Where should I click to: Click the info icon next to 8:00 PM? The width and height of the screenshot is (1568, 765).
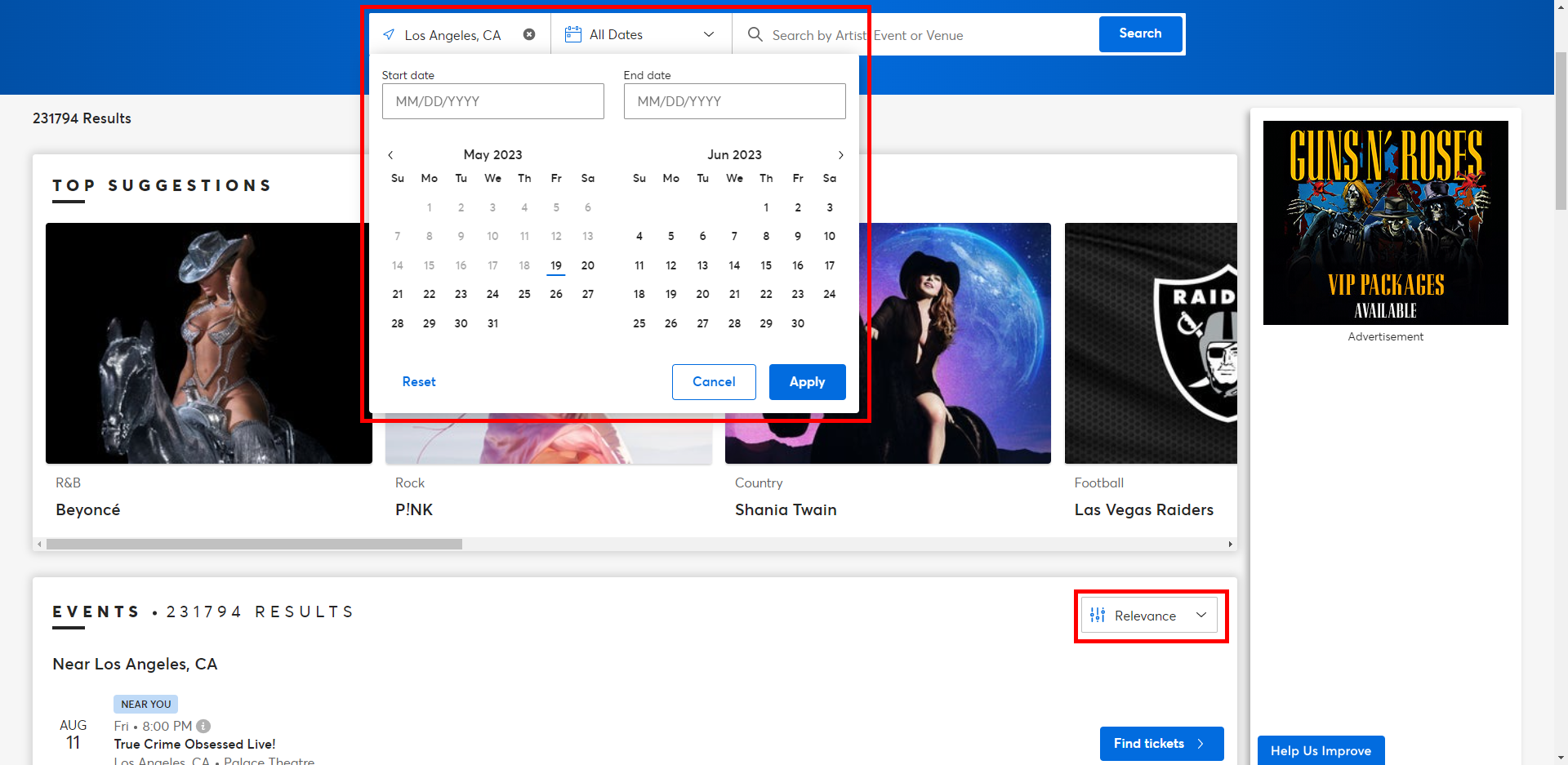pyautogui.click(x=203, y=726)
